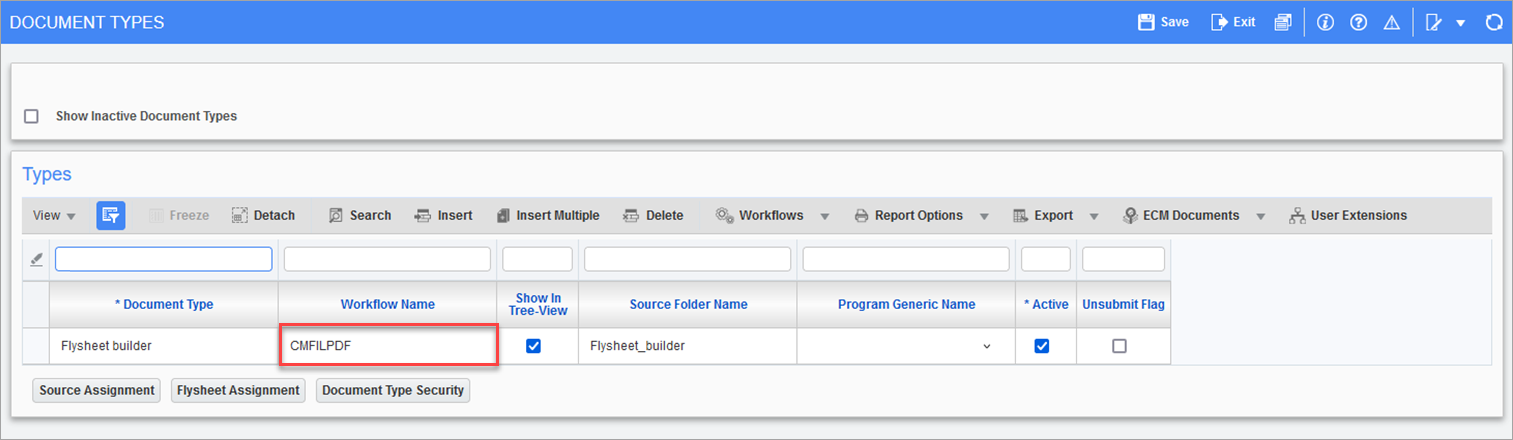Click the Exit icon in header
This screenshot has width=1513, height=440.
point(1233,22)
